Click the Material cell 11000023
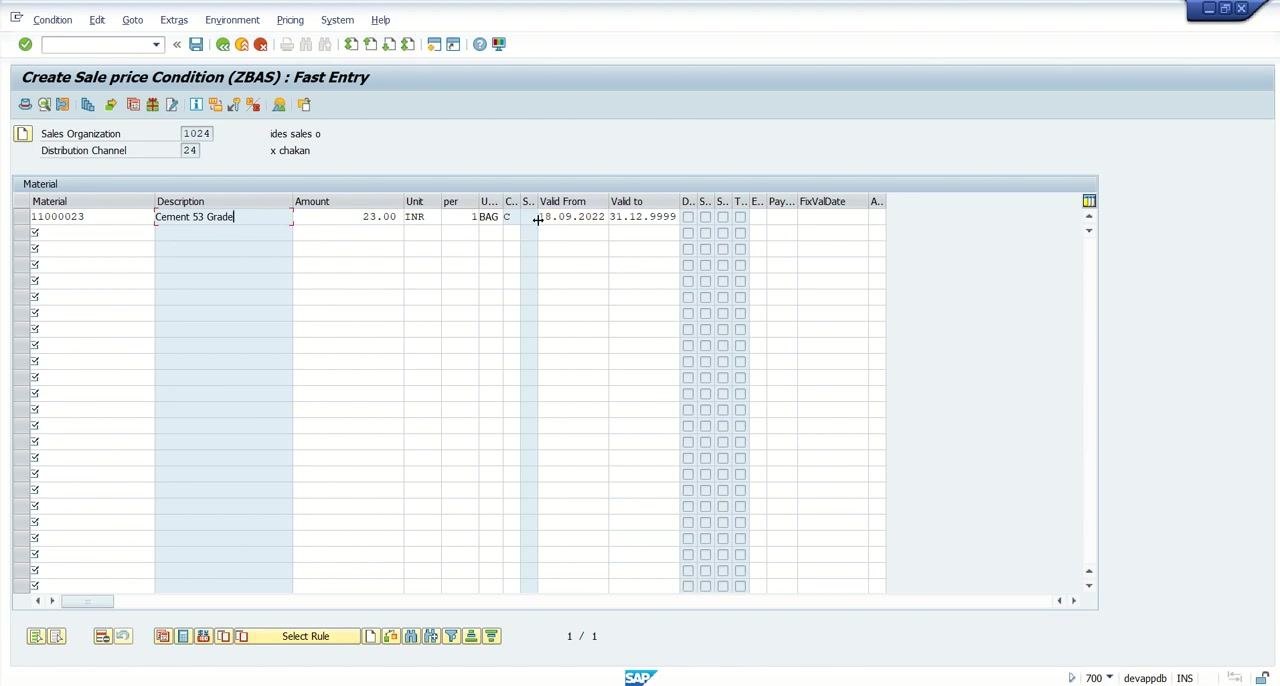1280x686 pixels. (92, 217)
